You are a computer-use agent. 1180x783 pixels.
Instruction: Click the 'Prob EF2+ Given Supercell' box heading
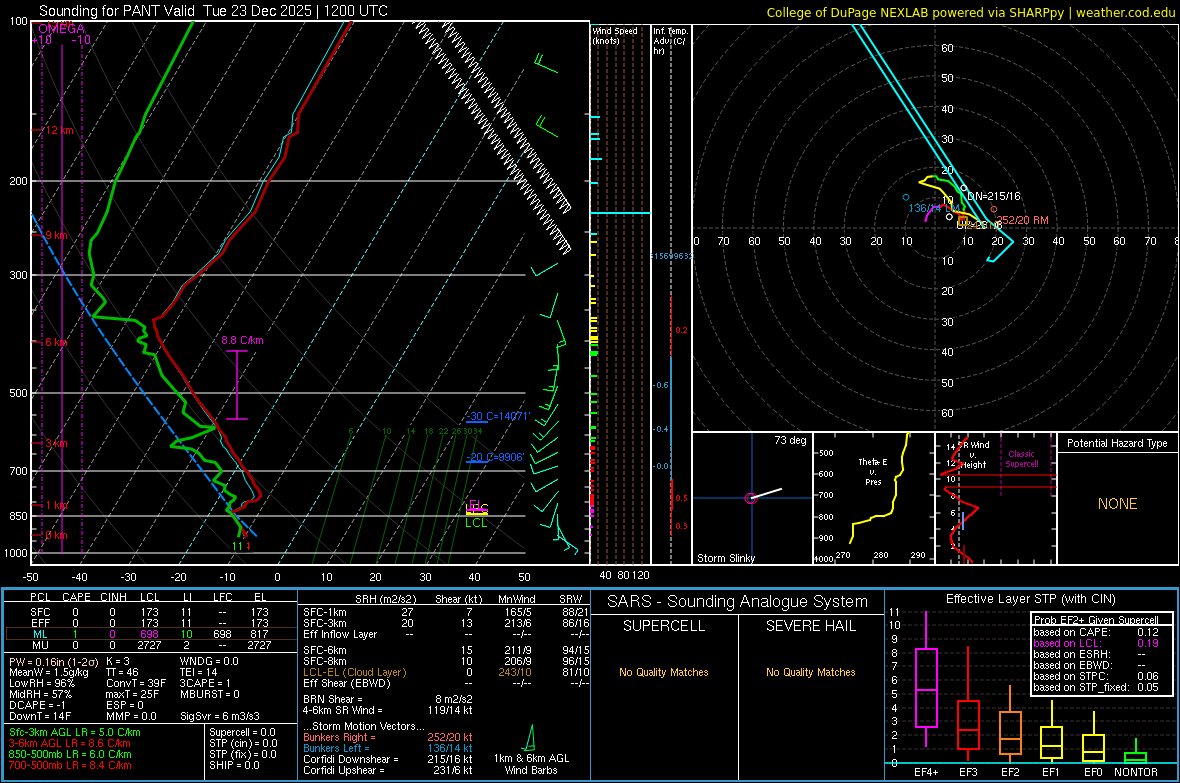[x=1096, y=620]
